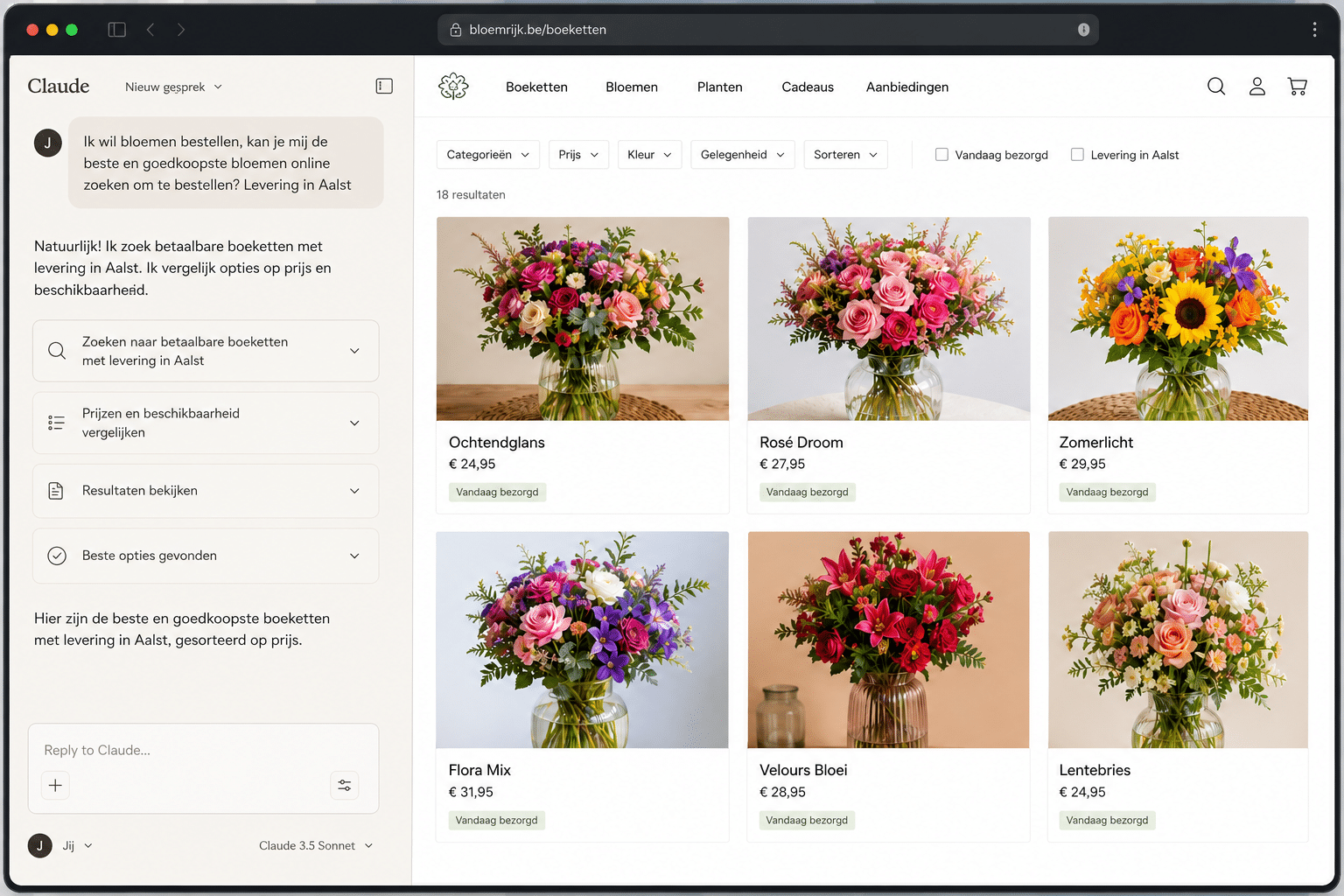Go to the Bloemen menu
This screenshot has width=1344, height=896.
pyautogui.click(x=632, y=87)
